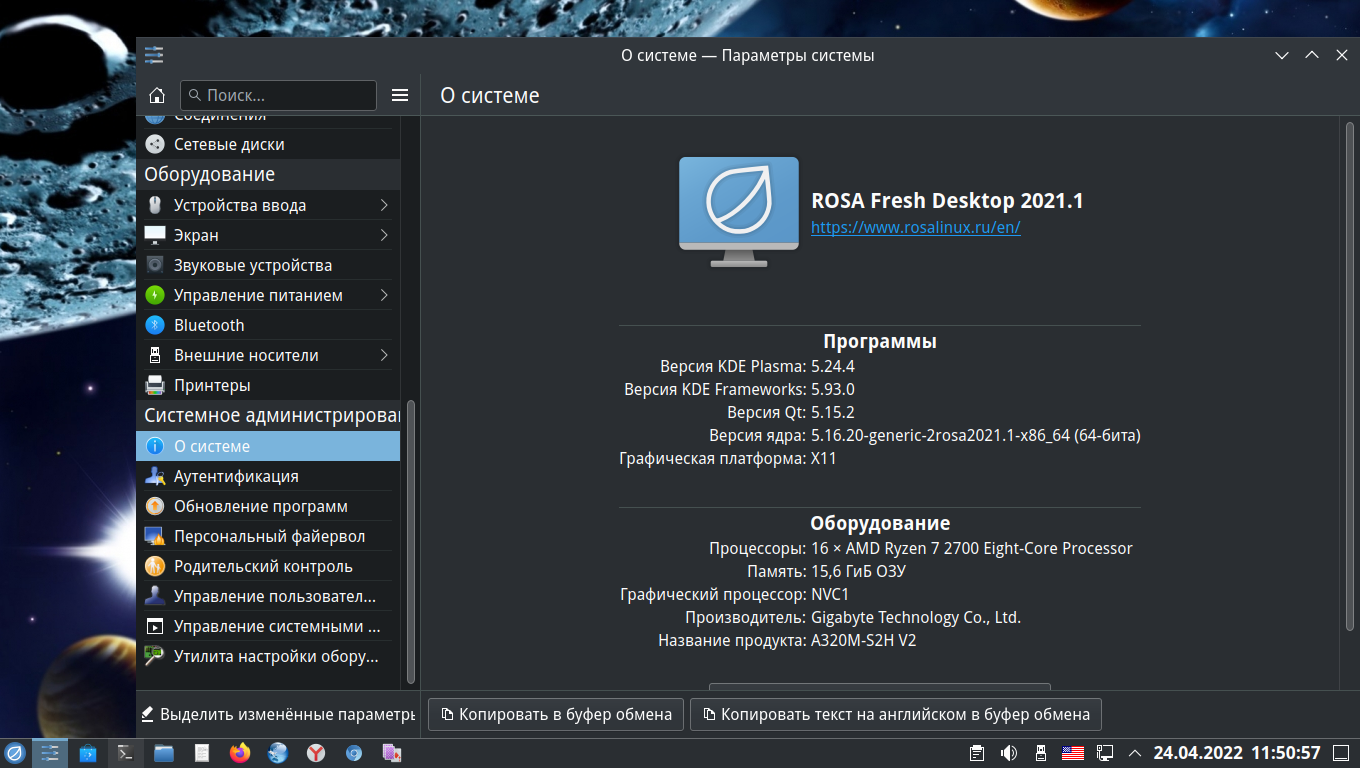Go to the System Settings home page
This screenshot has height=768, width=1360.
pyautogui.click(x=157, y=95)
